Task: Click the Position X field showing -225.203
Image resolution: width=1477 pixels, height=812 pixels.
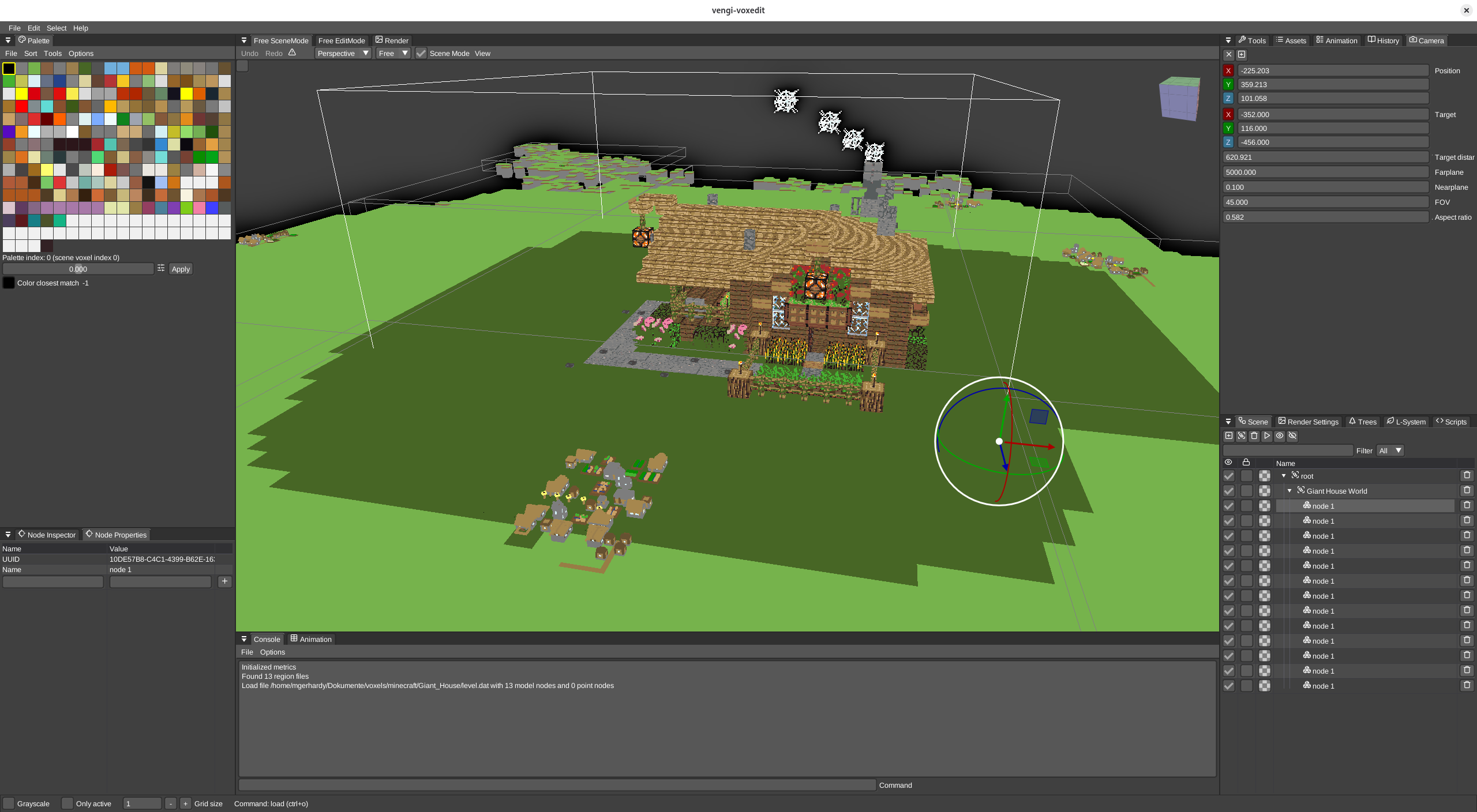Action: pyautogui.click(x=1333, y=70)
